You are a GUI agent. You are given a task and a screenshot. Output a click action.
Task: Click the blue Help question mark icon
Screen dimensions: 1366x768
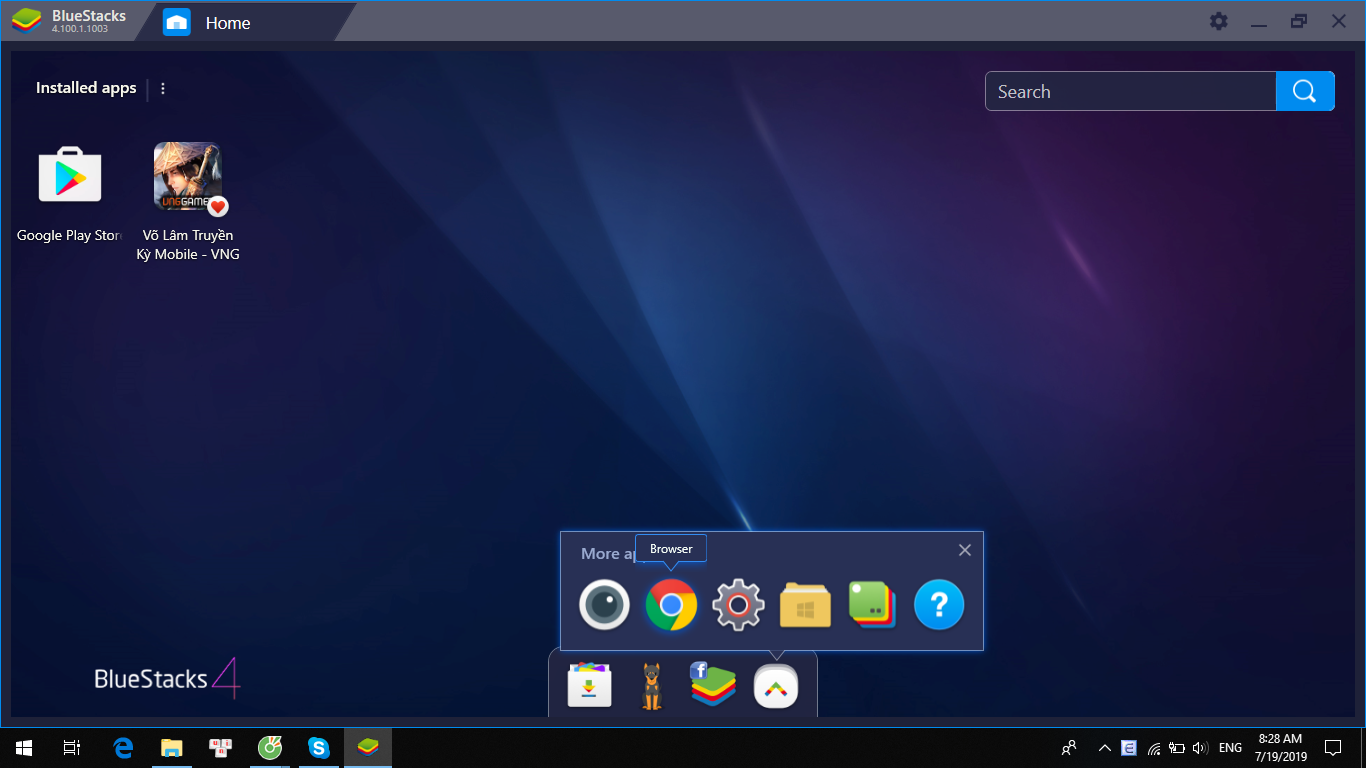(x=939, y=605)
